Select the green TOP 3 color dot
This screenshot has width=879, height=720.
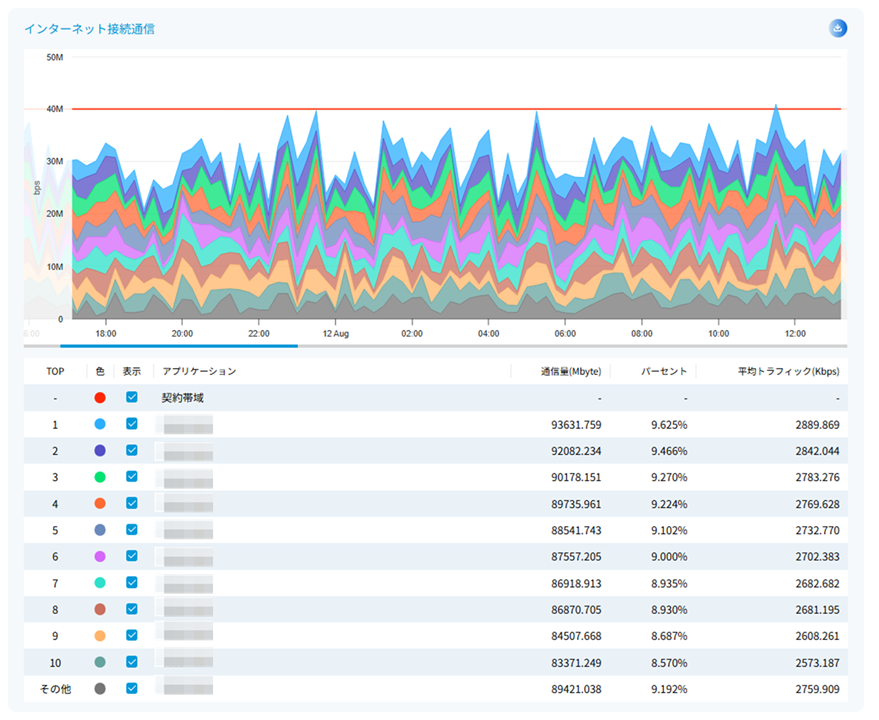click(x=100, y=477)
